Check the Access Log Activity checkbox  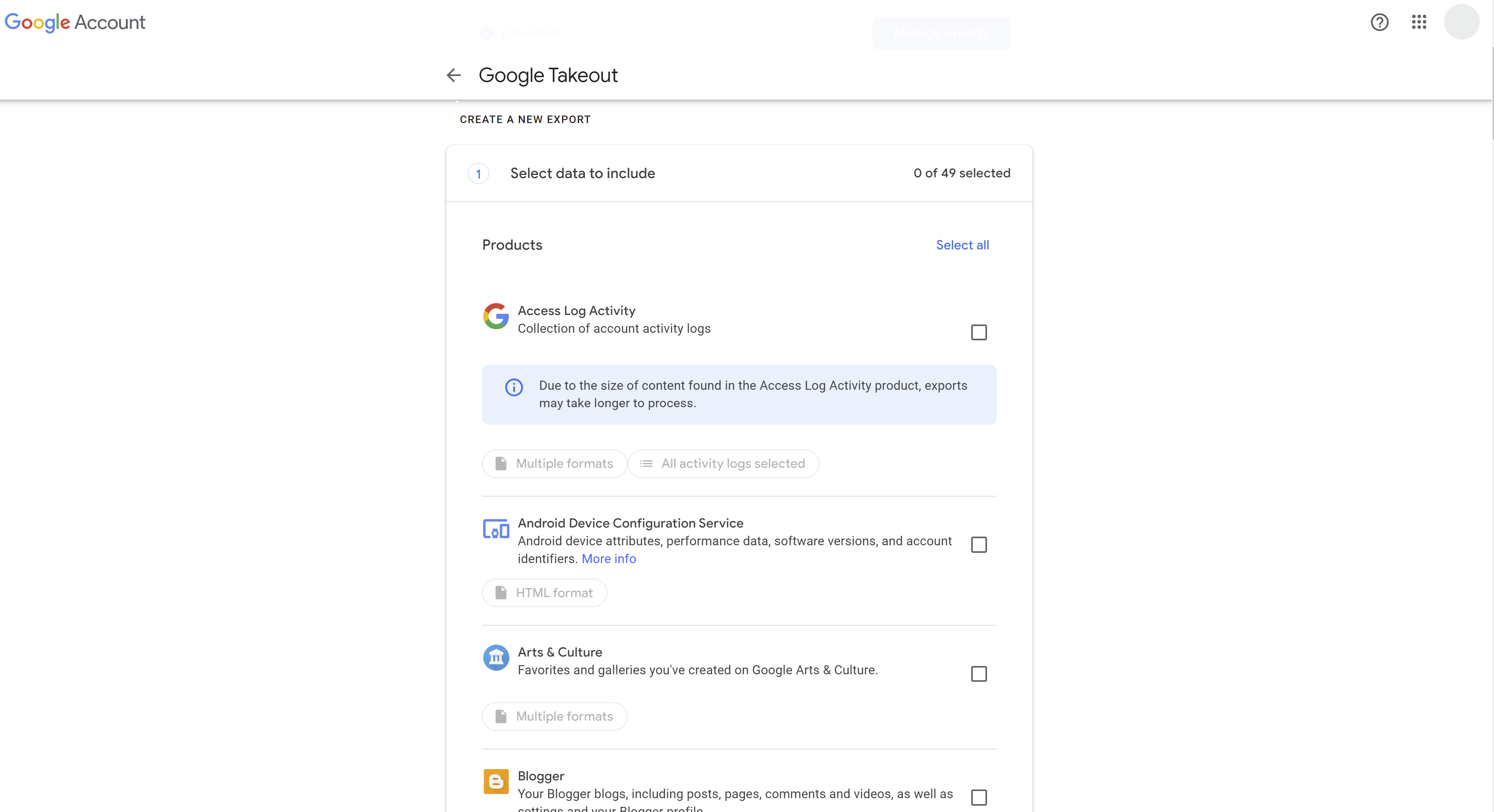click(978, 332)
